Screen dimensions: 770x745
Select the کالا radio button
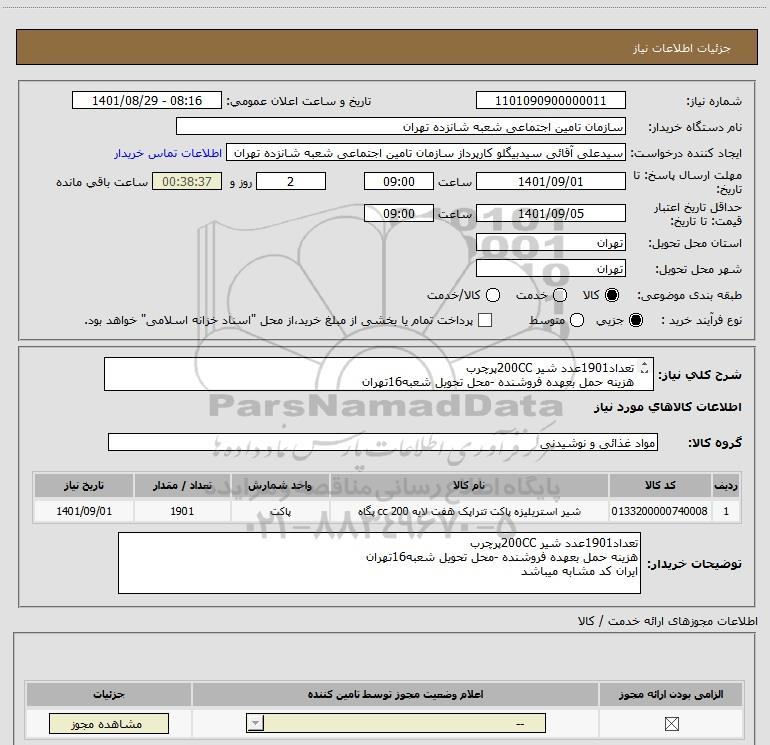click(x=612, y=295)
